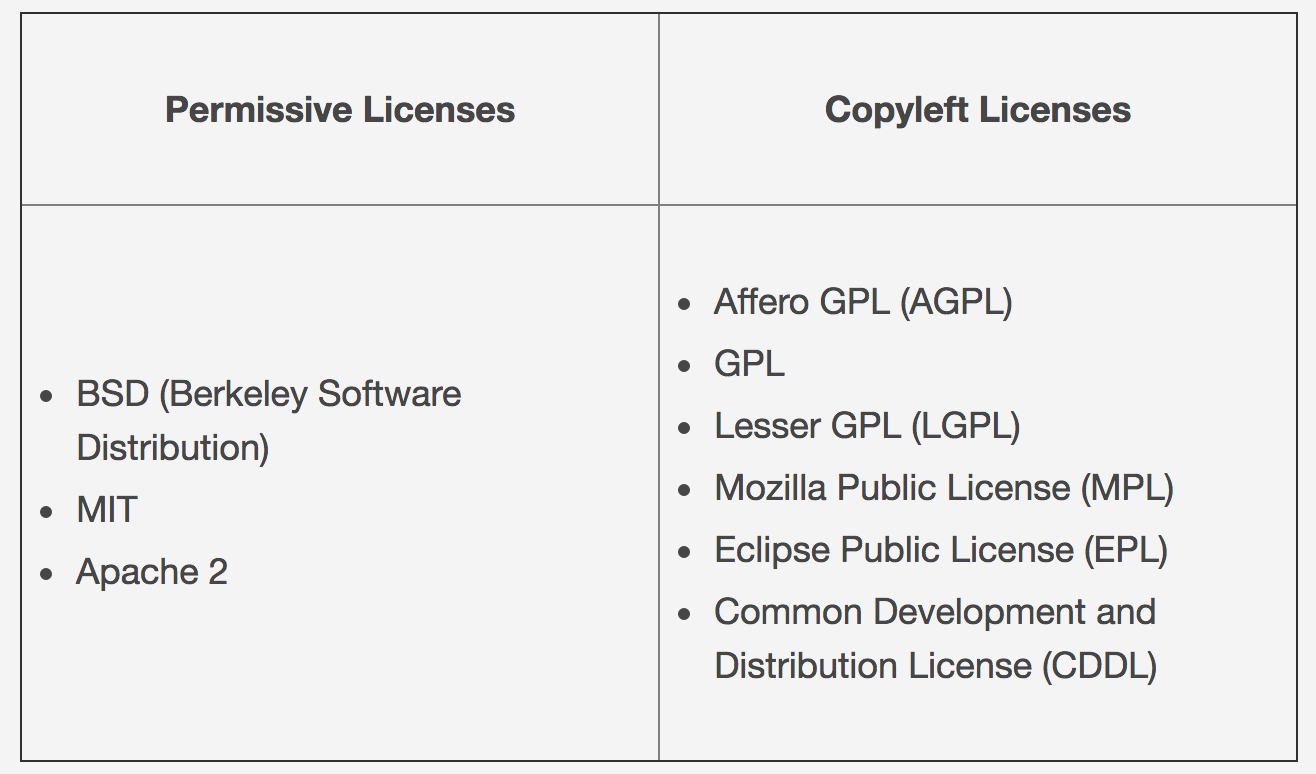Screen dimensions: 1316x774
Task: Click the Eclipse Public License (EPL) entry
Action: point(940,550)
